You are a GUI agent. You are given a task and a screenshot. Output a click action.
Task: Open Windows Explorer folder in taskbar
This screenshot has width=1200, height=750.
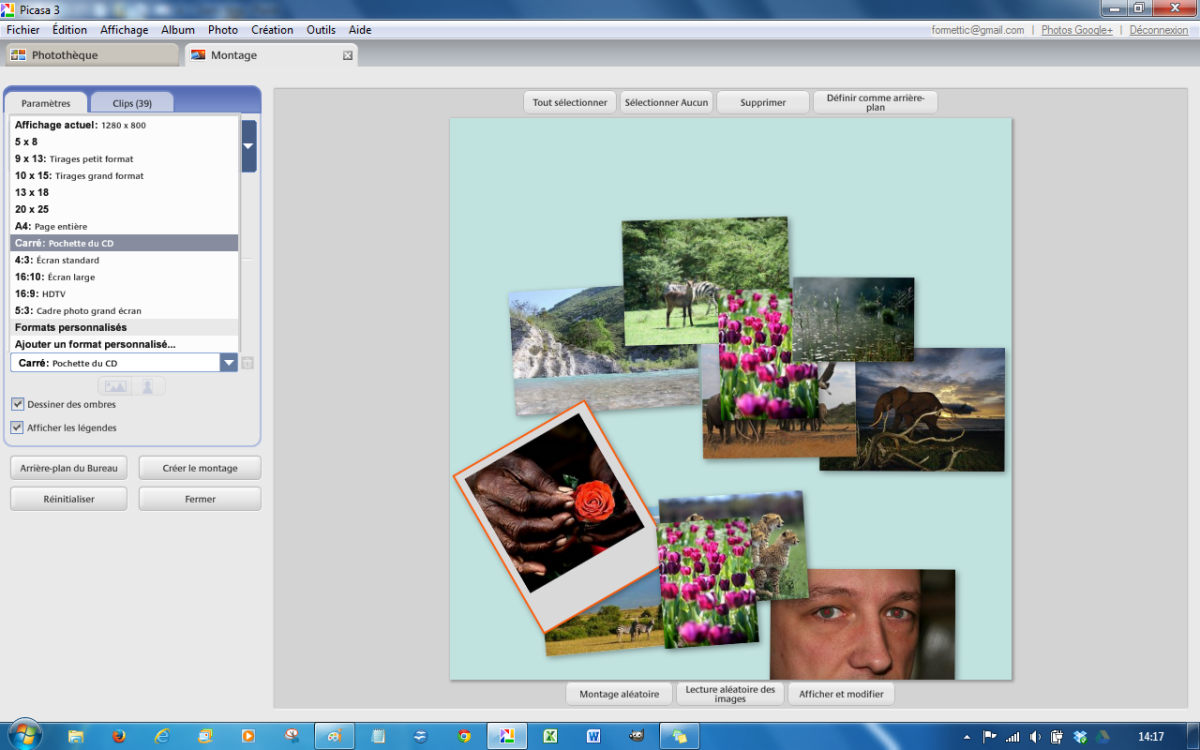coord(76,736)
